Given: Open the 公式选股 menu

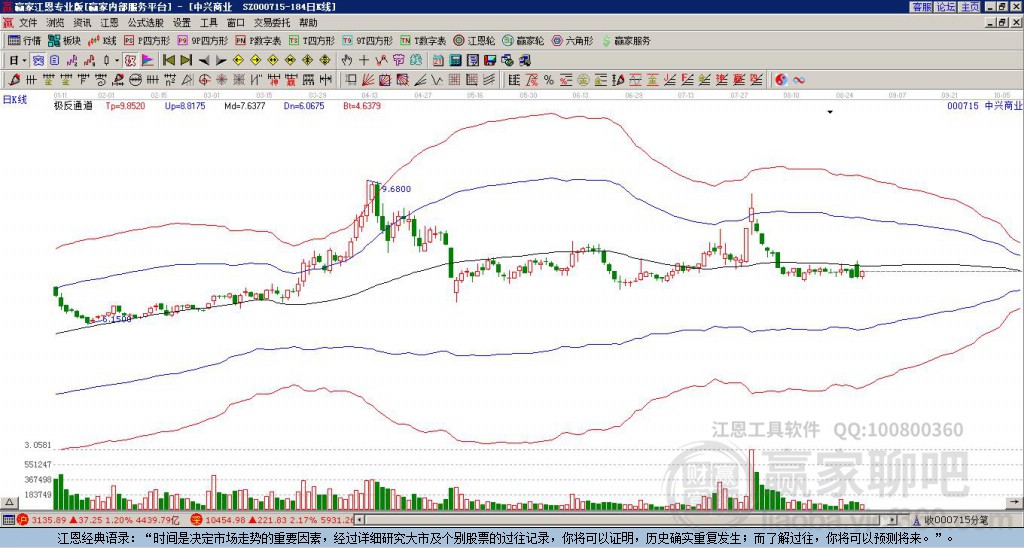Looking at the screenshot, I should (x=146, y=23).
